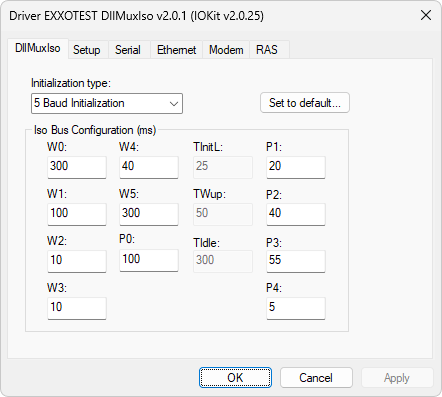Viewport: 442px width, 397px height.
Task: Click the P4 input field
Action: coord(296,308)
